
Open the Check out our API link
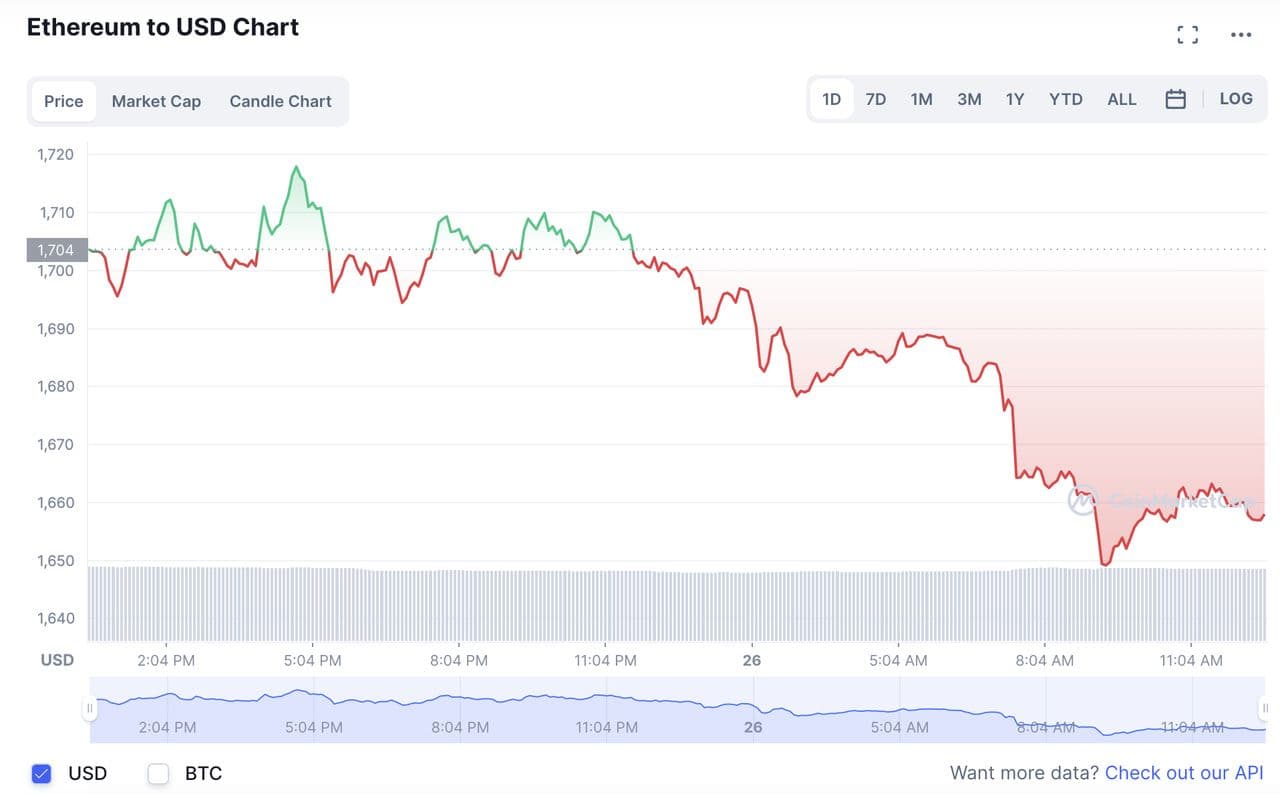[1184, 773]
